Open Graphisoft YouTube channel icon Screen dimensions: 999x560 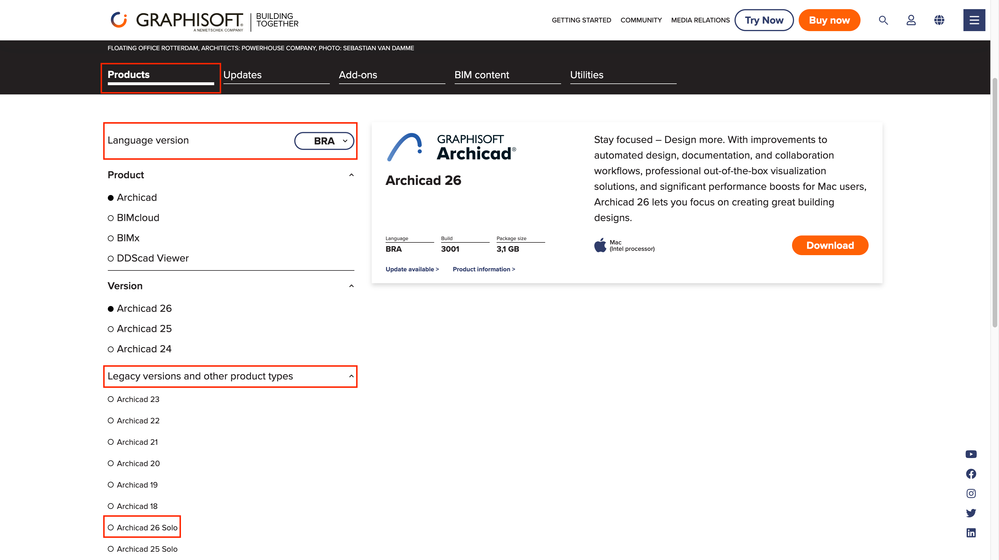tap(971, 454)
